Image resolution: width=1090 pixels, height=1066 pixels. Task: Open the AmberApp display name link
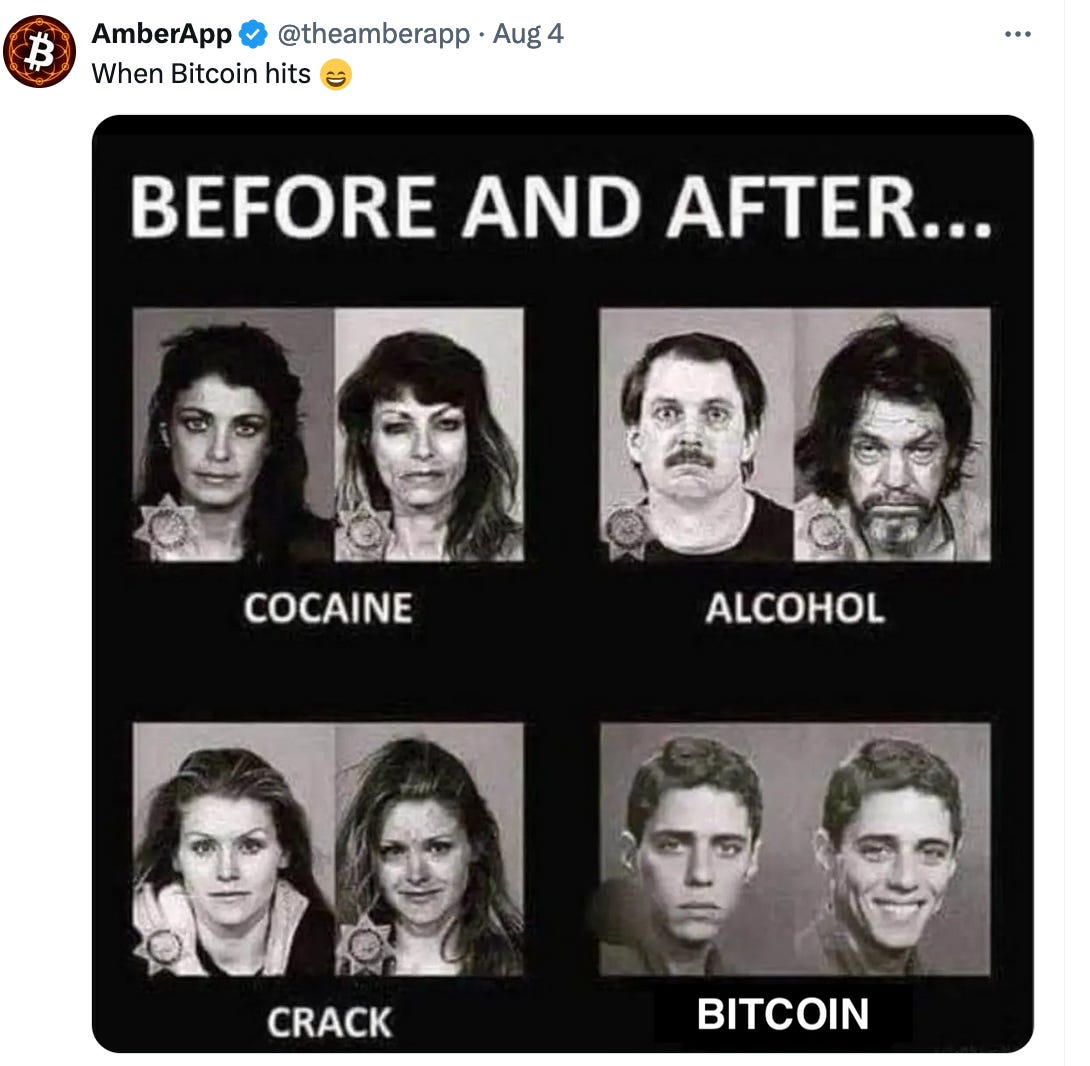161,33
